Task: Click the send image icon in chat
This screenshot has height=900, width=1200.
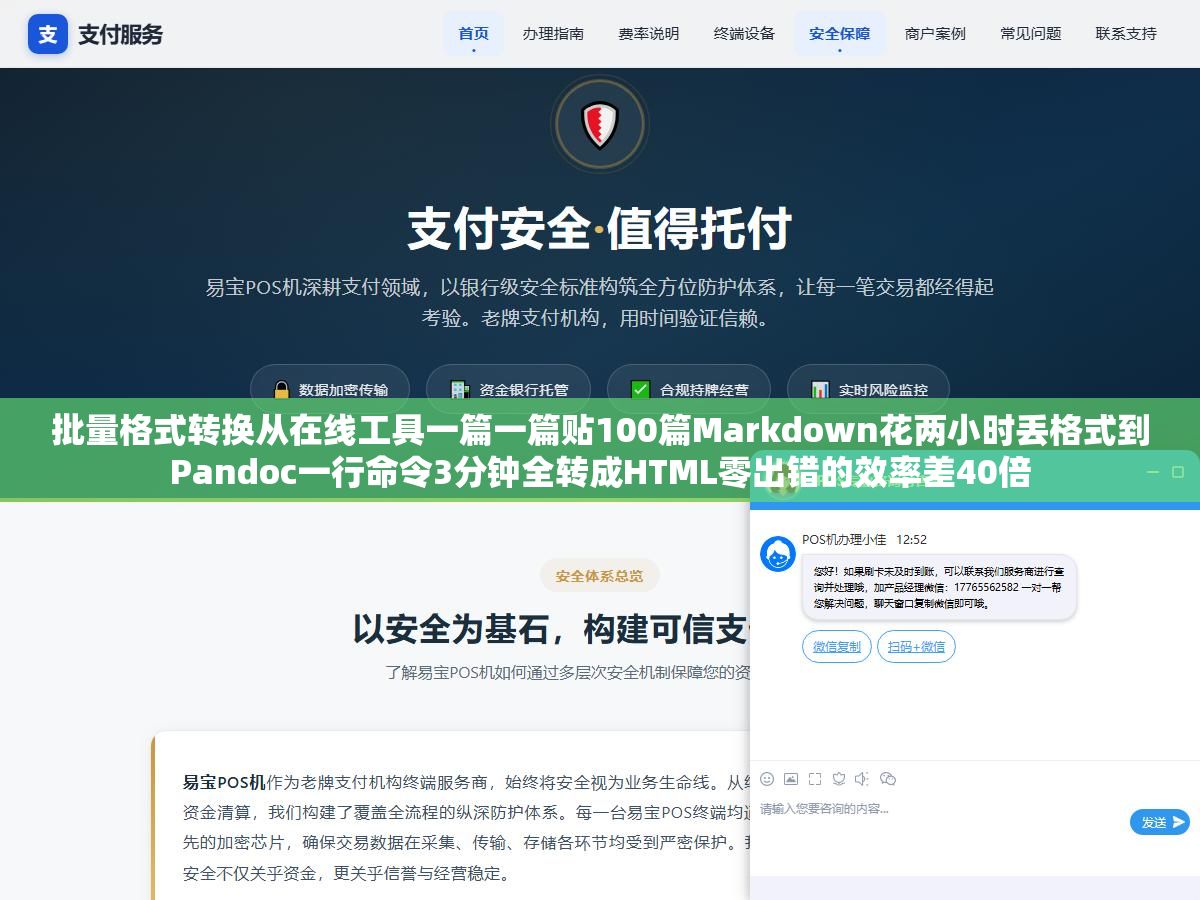Action: pyautogui.click(x=791, y=779)
